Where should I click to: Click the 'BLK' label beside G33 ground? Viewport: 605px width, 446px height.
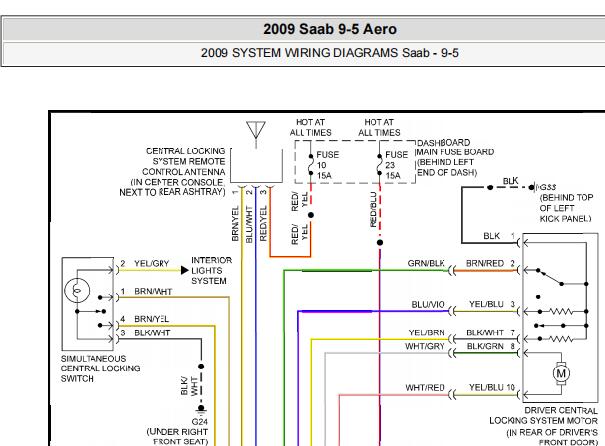pos(510,181)
